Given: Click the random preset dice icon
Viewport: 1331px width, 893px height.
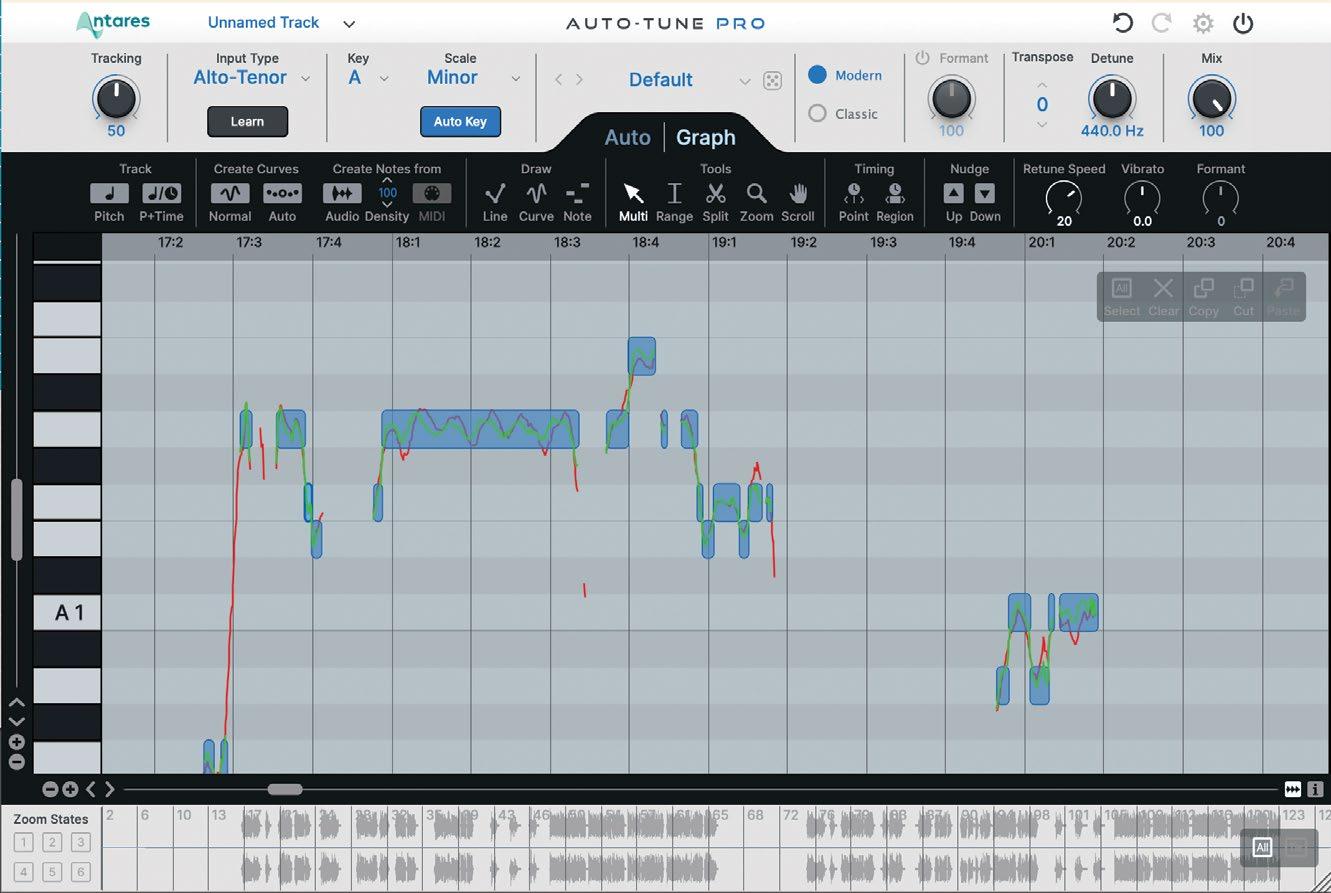Looking at the screenshot, I should click(x=772, y=81).
